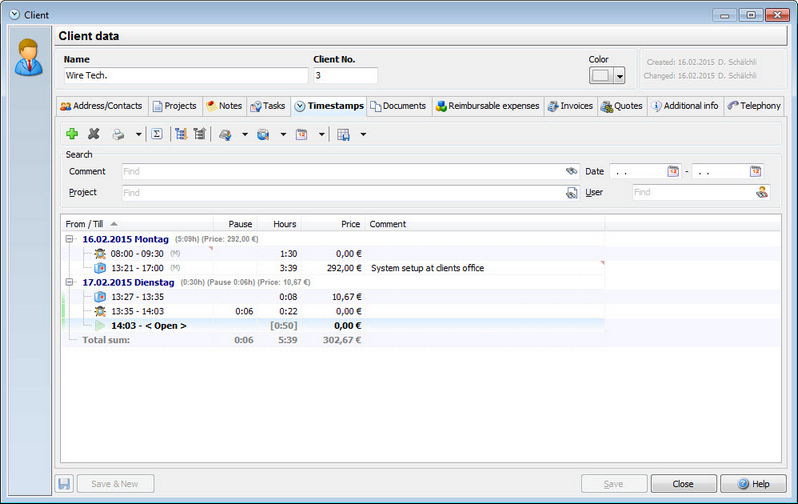Collapse all tree groups icon
Image resolution: width=798 pixels, height=504 pixels.
pos(200,134)
